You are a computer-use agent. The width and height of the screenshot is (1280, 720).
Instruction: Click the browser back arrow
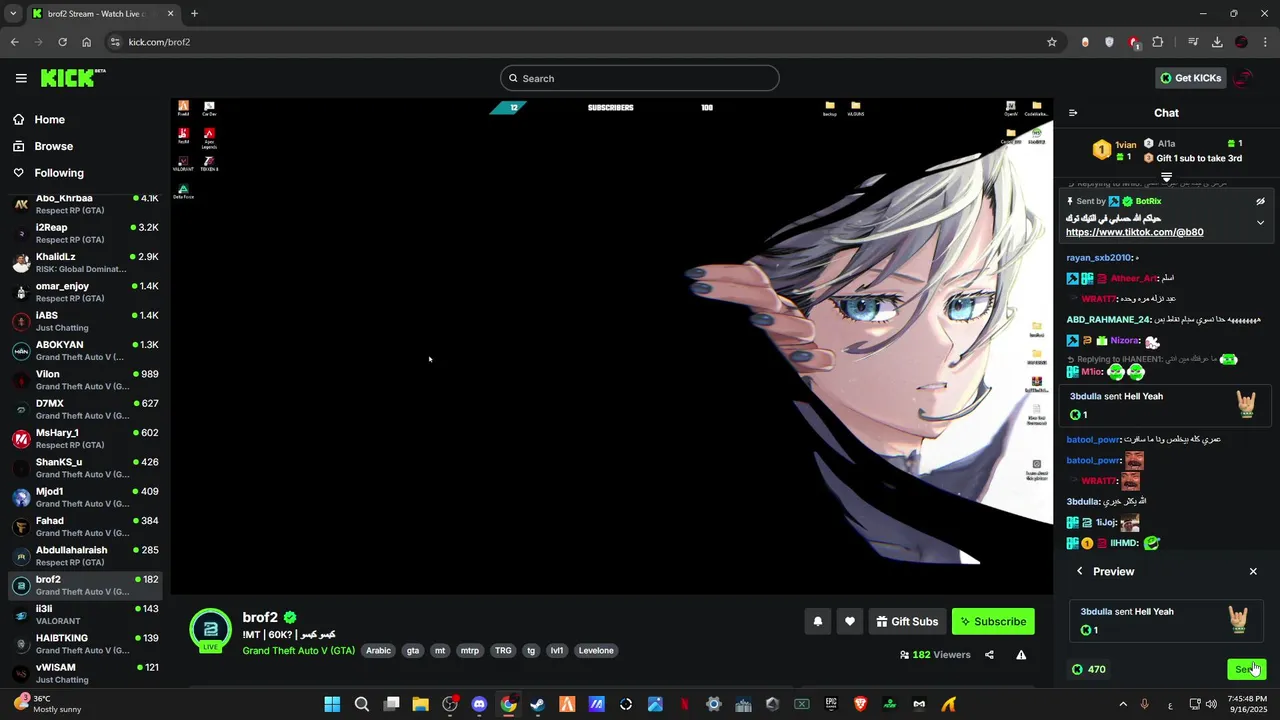(x=14, y=42)
